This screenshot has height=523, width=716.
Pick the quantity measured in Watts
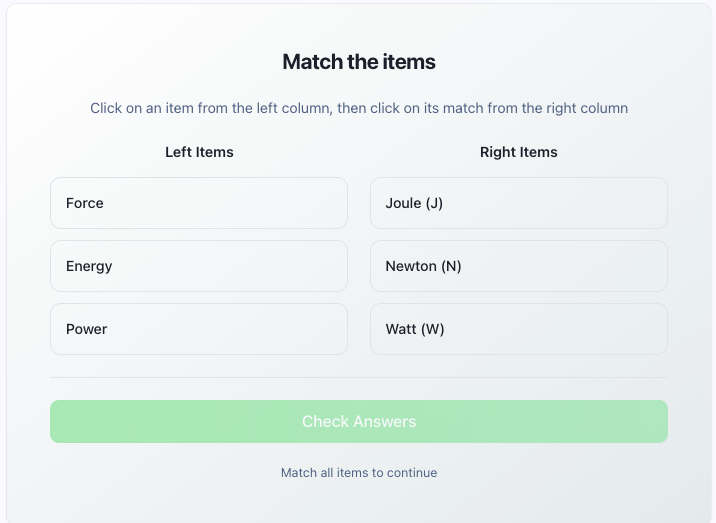[x=199, y=329]
